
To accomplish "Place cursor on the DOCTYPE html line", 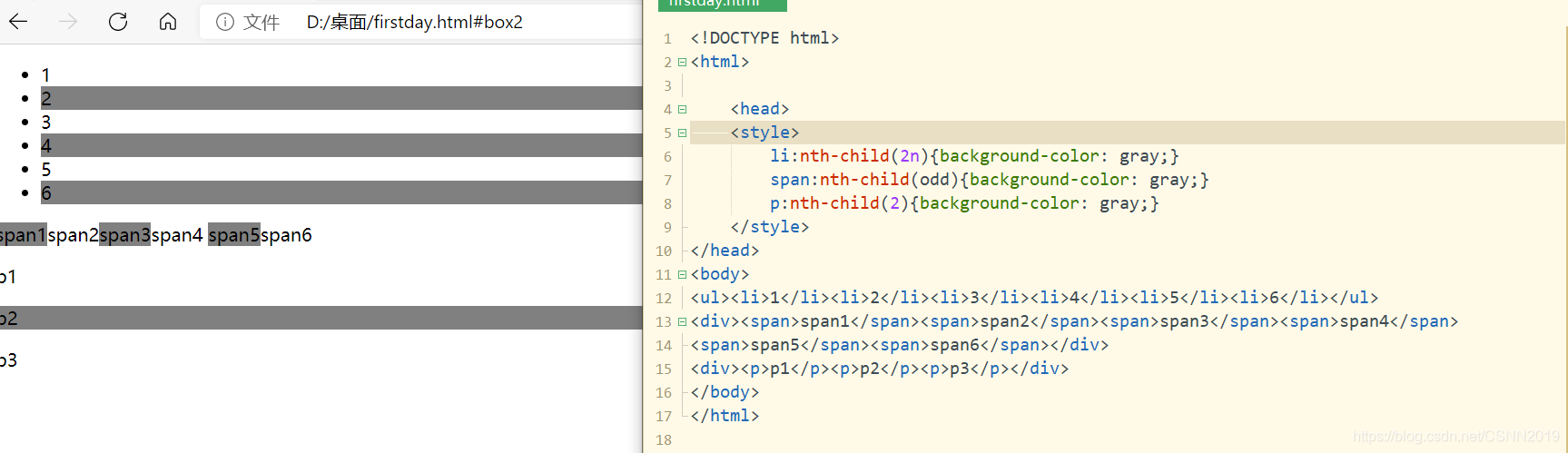I will pos(764,38).
